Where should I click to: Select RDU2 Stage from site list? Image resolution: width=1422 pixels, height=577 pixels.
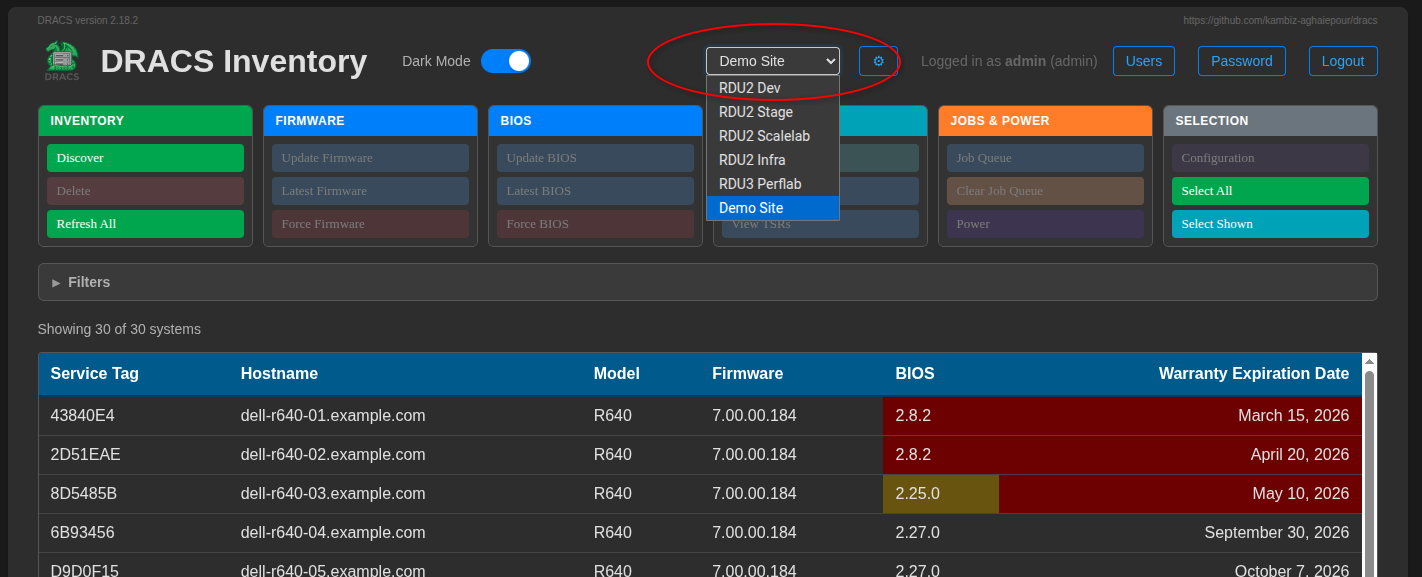tap(773, 112)
